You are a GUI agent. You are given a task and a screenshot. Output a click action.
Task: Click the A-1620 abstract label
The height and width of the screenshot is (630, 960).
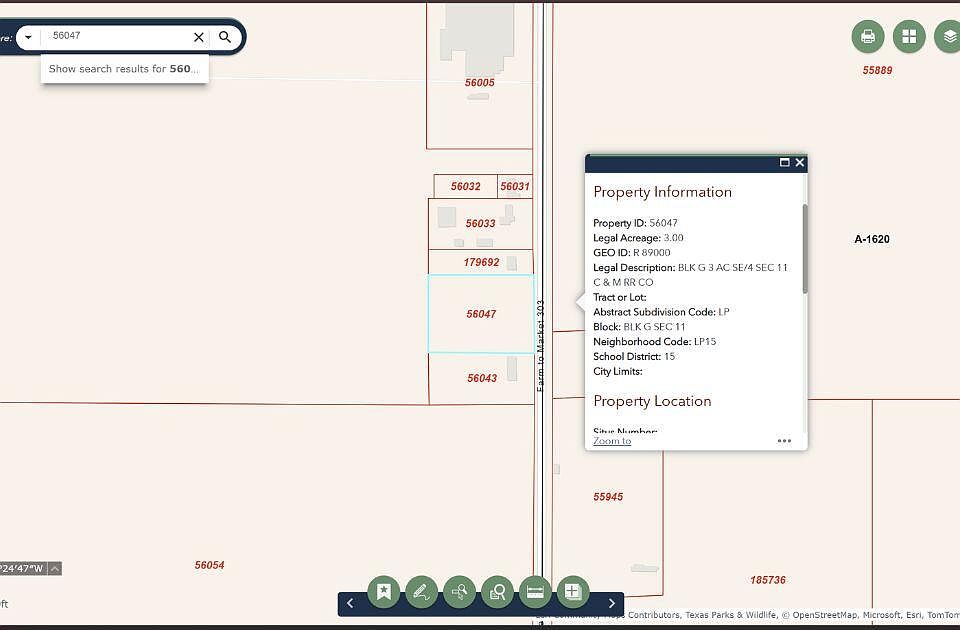tap(872, 239)
